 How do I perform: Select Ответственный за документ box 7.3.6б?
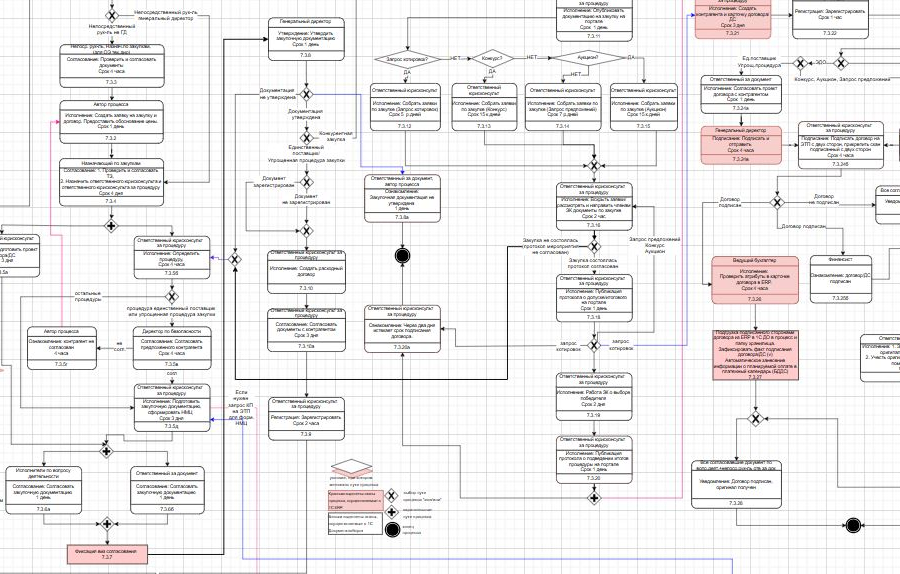coord(167,490)
